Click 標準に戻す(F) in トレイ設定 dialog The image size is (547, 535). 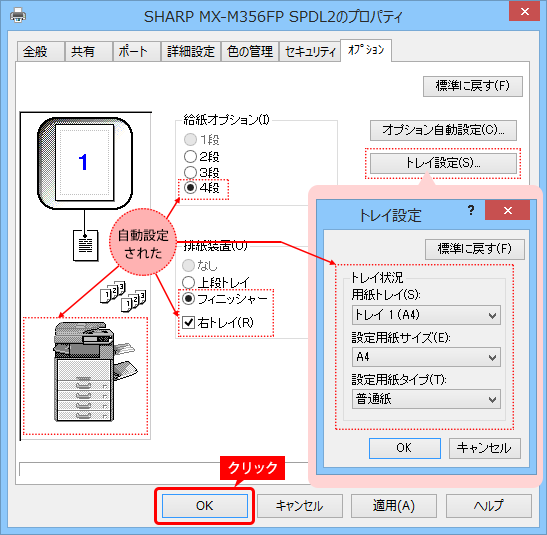click(474, 249)
